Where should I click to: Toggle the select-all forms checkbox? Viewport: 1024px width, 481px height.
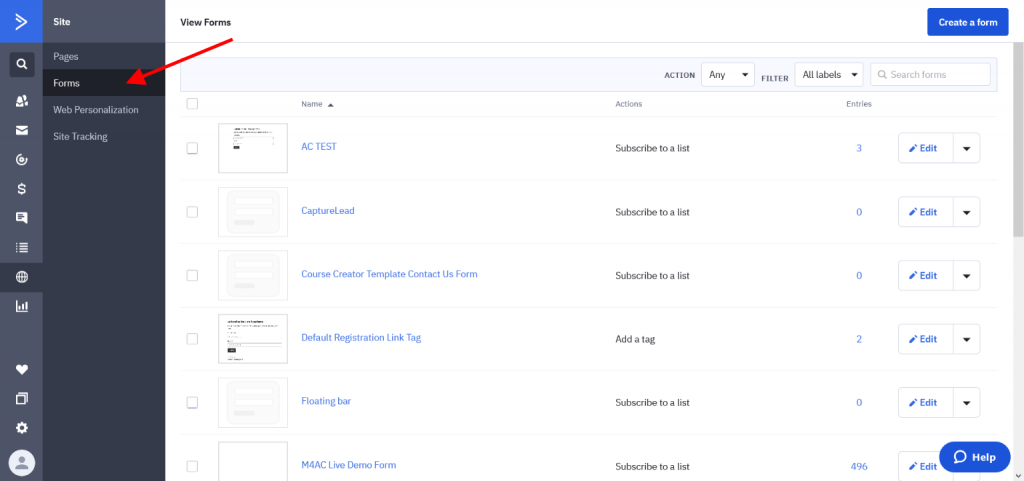point(192,104)
